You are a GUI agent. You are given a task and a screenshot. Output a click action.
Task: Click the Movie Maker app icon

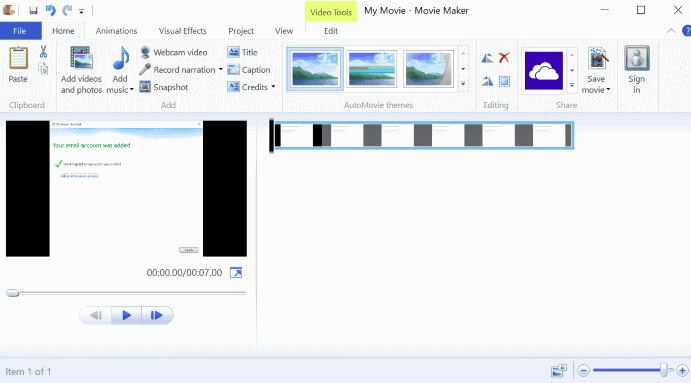[x=8, y=10]
